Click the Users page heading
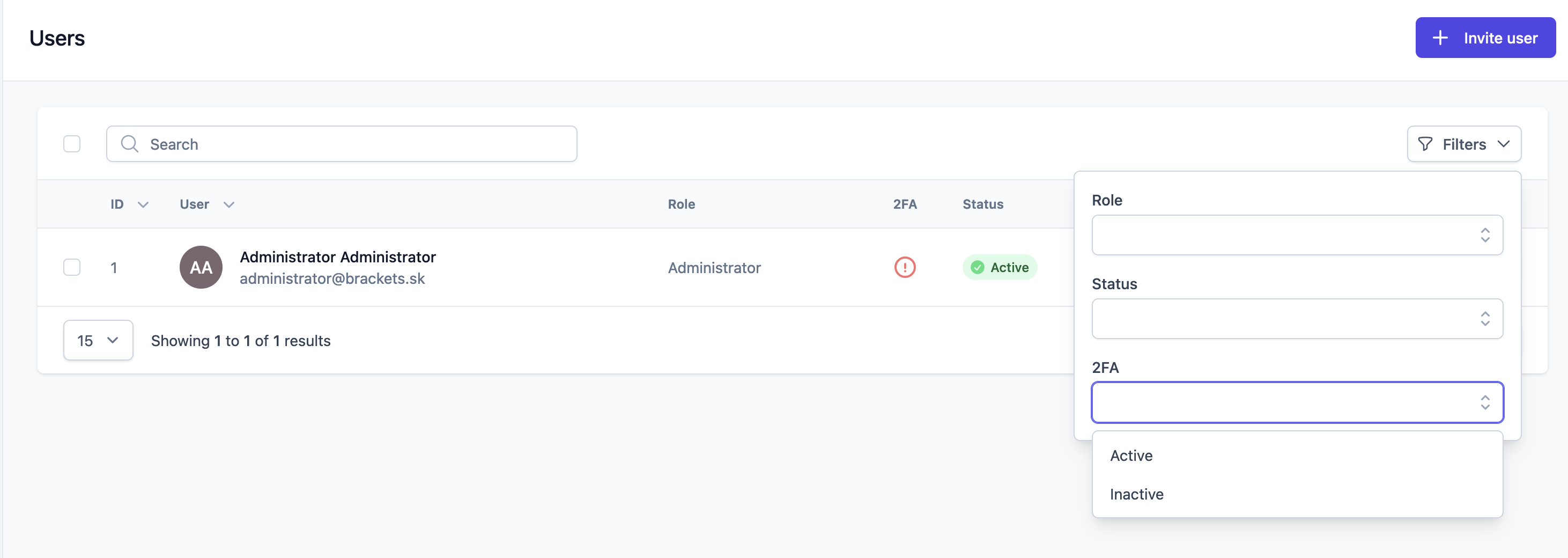The image size is (1568, 558). pos(57,39)
